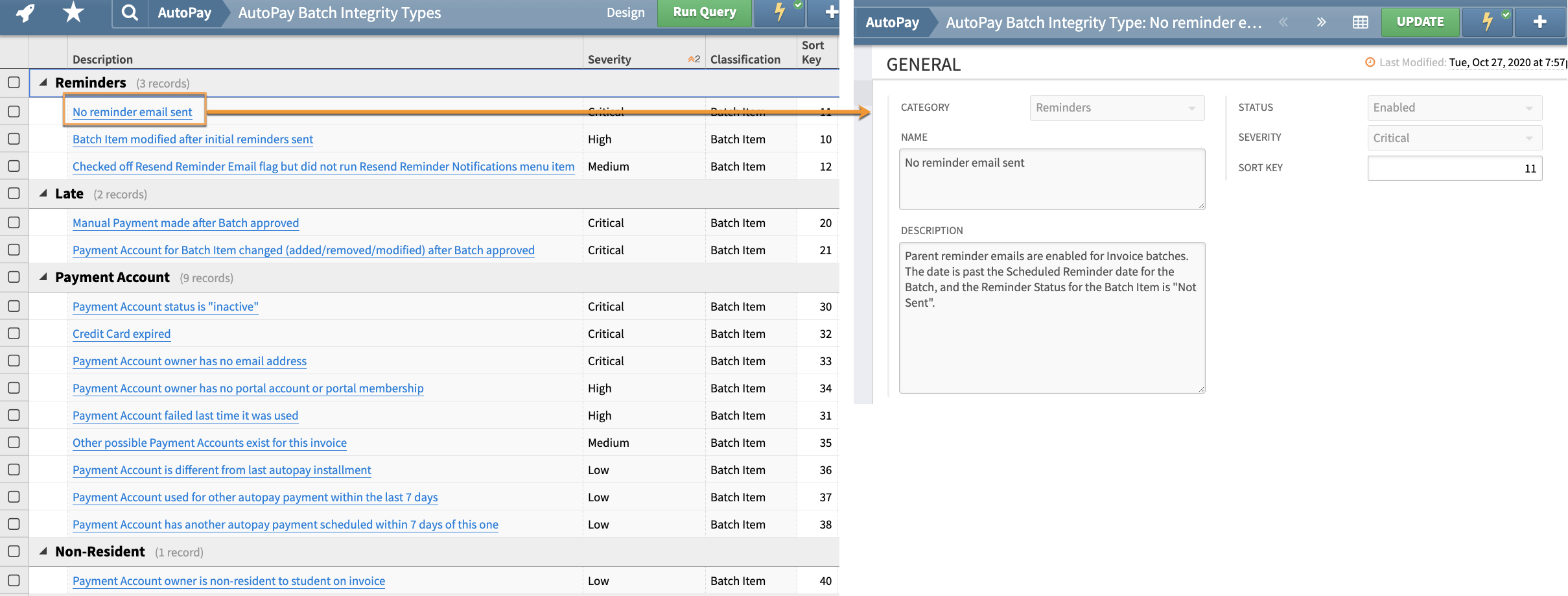Viewport: 1568px width, 596px height.
Task: Open the Payment Account status is inactive link
Action: (x=165, y=307)
